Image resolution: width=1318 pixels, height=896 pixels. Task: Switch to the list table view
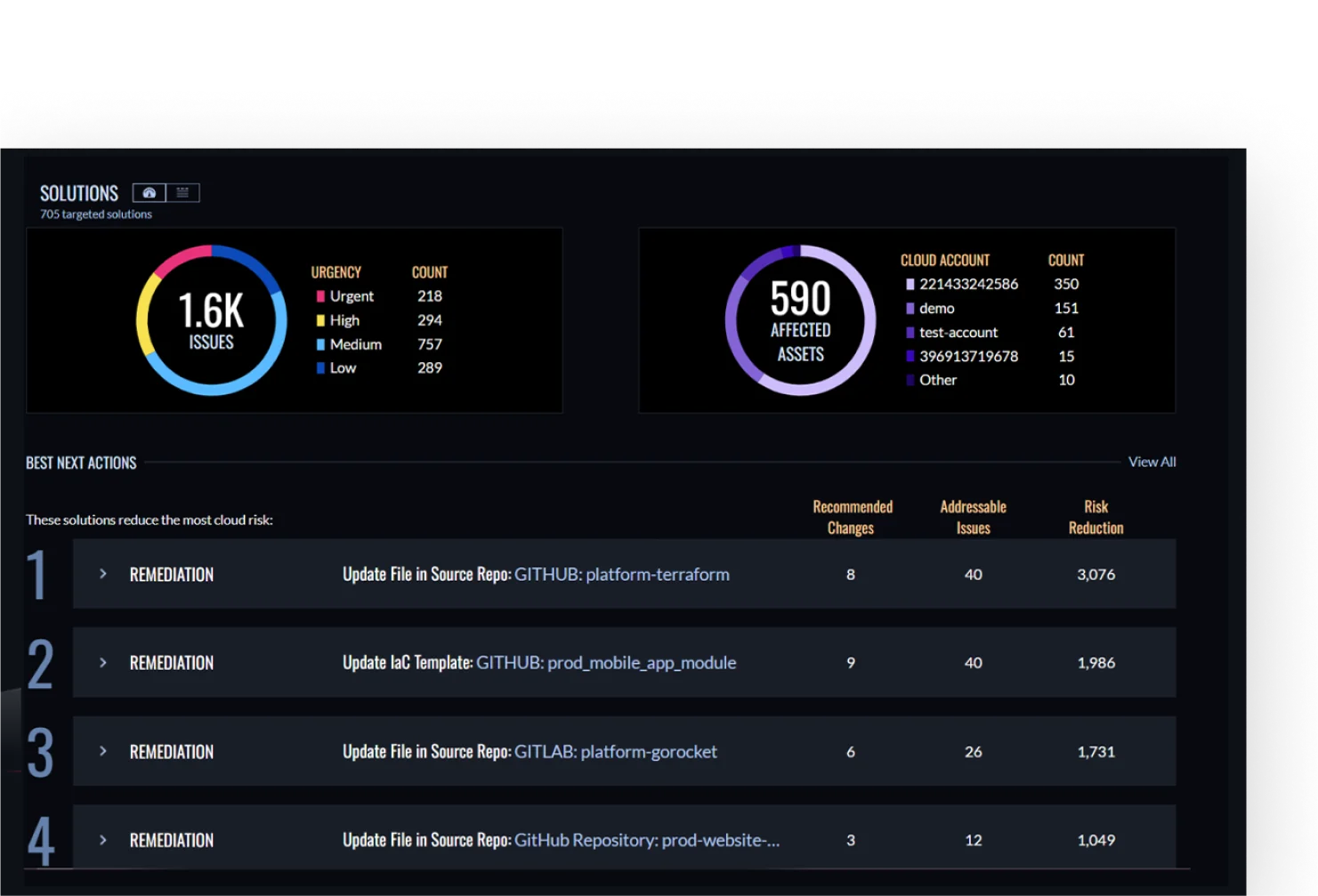(x=182, y=192)
